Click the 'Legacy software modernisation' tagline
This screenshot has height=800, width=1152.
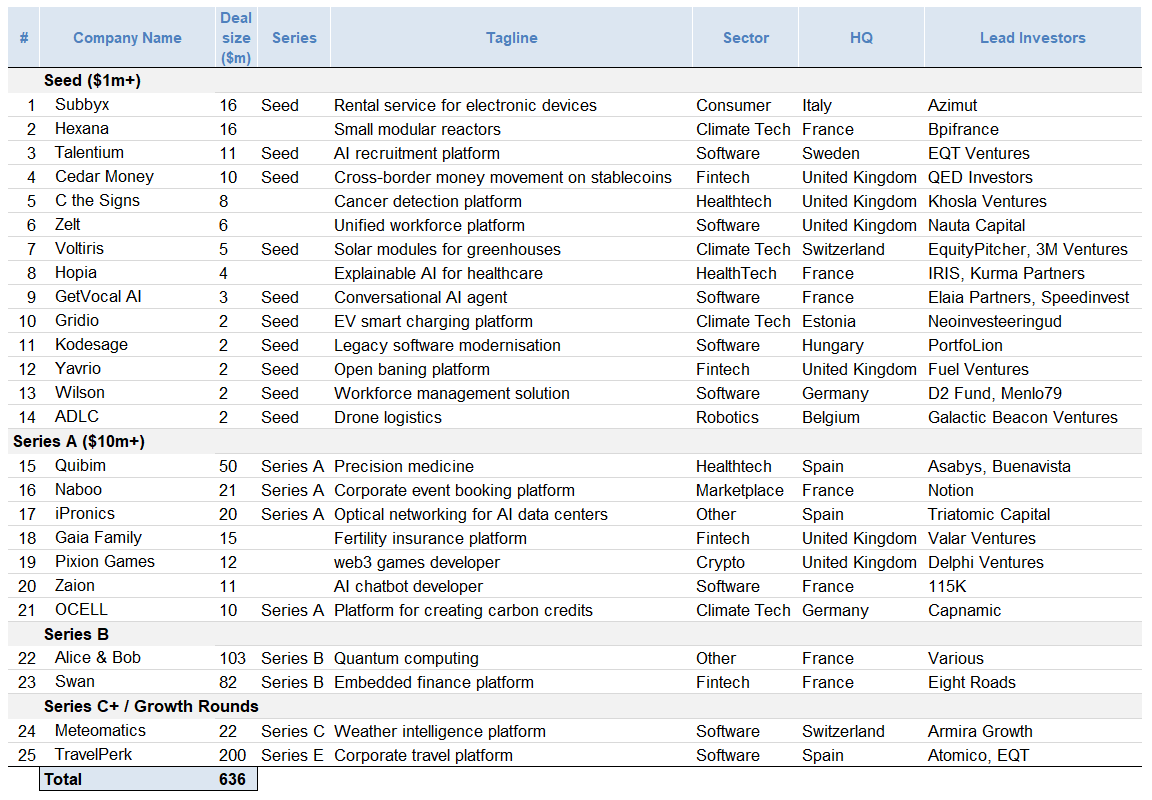click(x=447, y=345)
